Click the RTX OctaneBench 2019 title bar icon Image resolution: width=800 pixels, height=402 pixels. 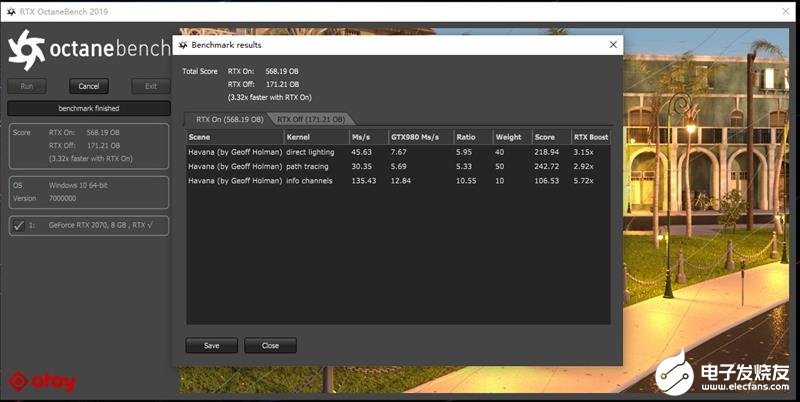(x=11, y=11)
